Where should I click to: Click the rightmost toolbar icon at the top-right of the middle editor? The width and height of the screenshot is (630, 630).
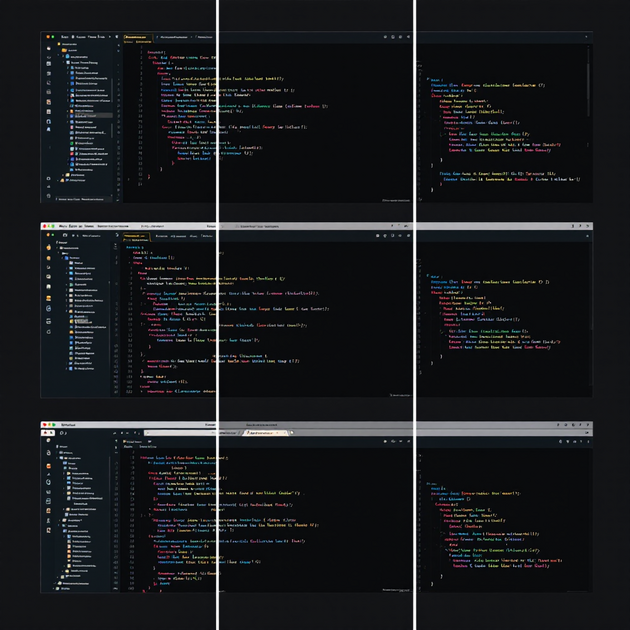click(x=407, y=236)
